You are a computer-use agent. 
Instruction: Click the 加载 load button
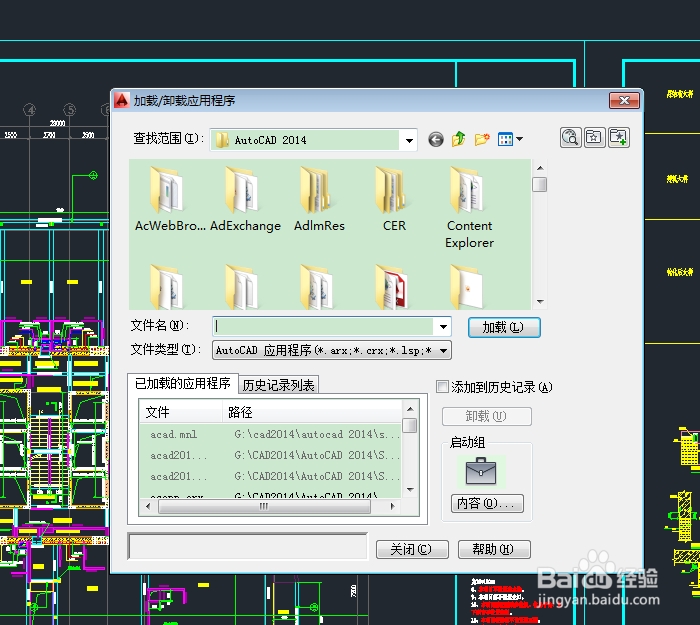[503, 327]
